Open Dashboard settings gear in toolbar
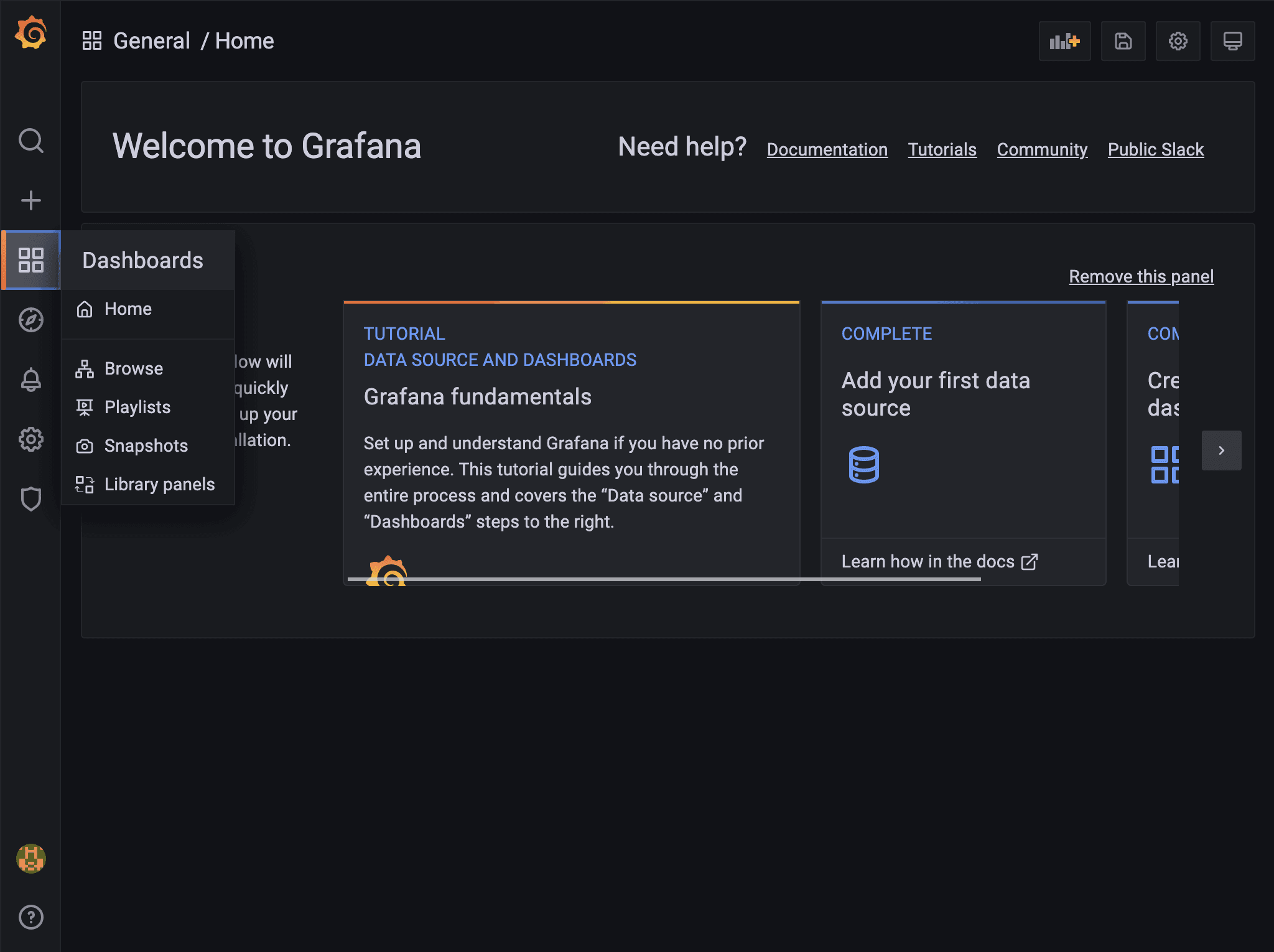This screenshot has height=952, width=1274. (x=1178, y=41)
